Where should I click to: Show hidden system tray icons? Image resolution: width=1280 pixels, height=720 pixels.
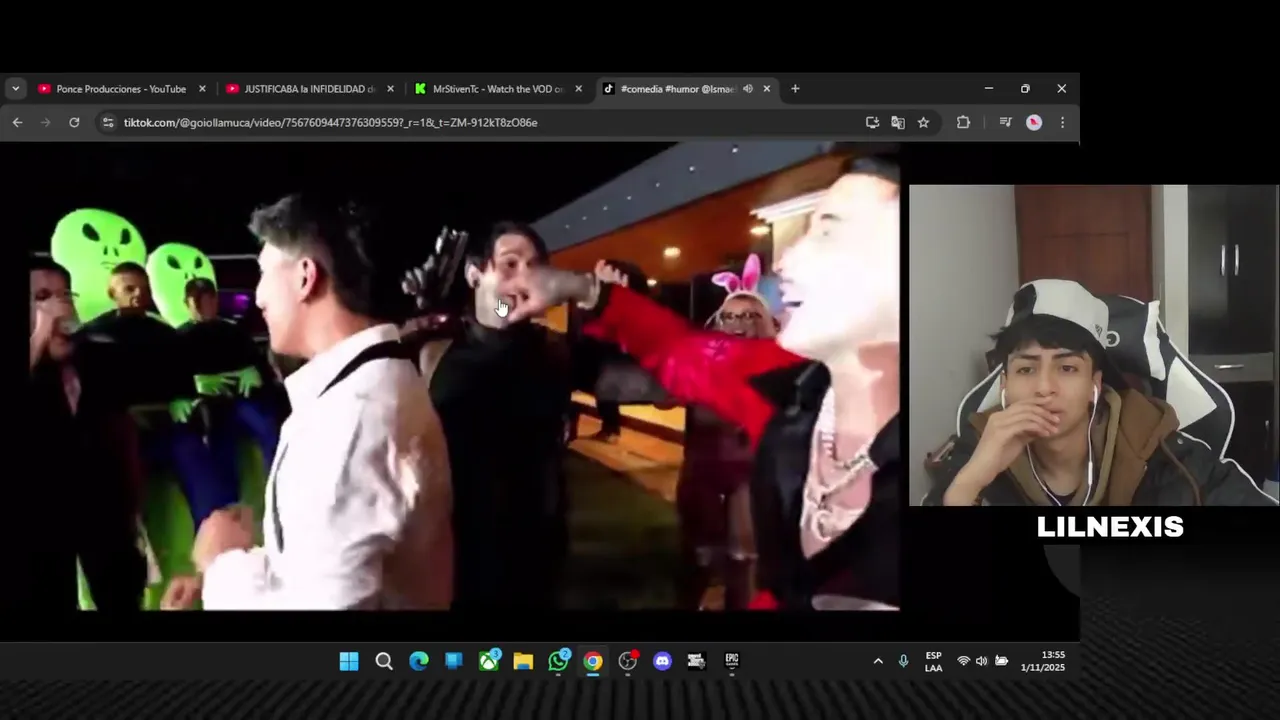878,661
